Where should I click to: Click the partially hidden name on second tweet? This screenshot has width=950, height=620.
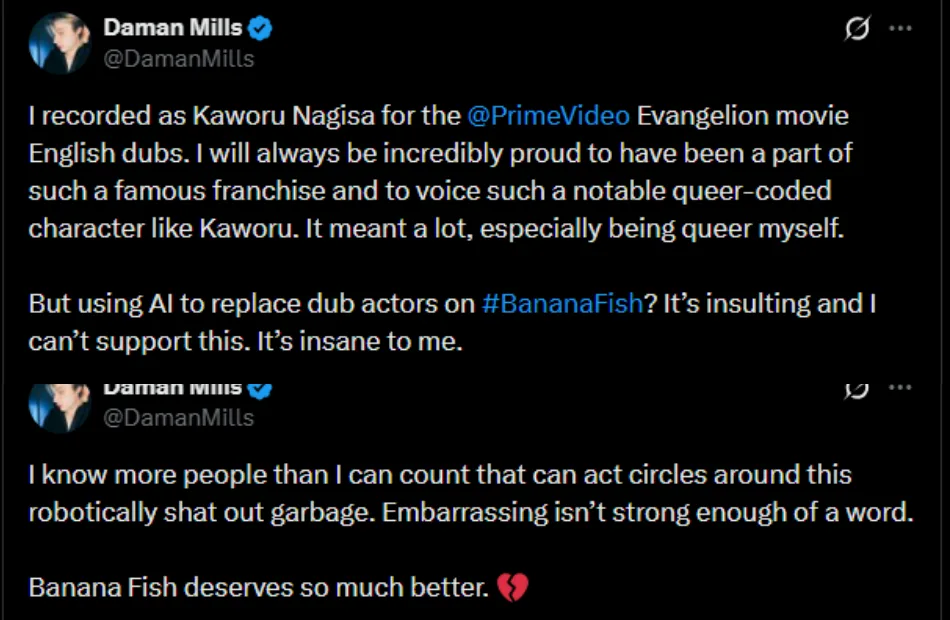(172, 388)
